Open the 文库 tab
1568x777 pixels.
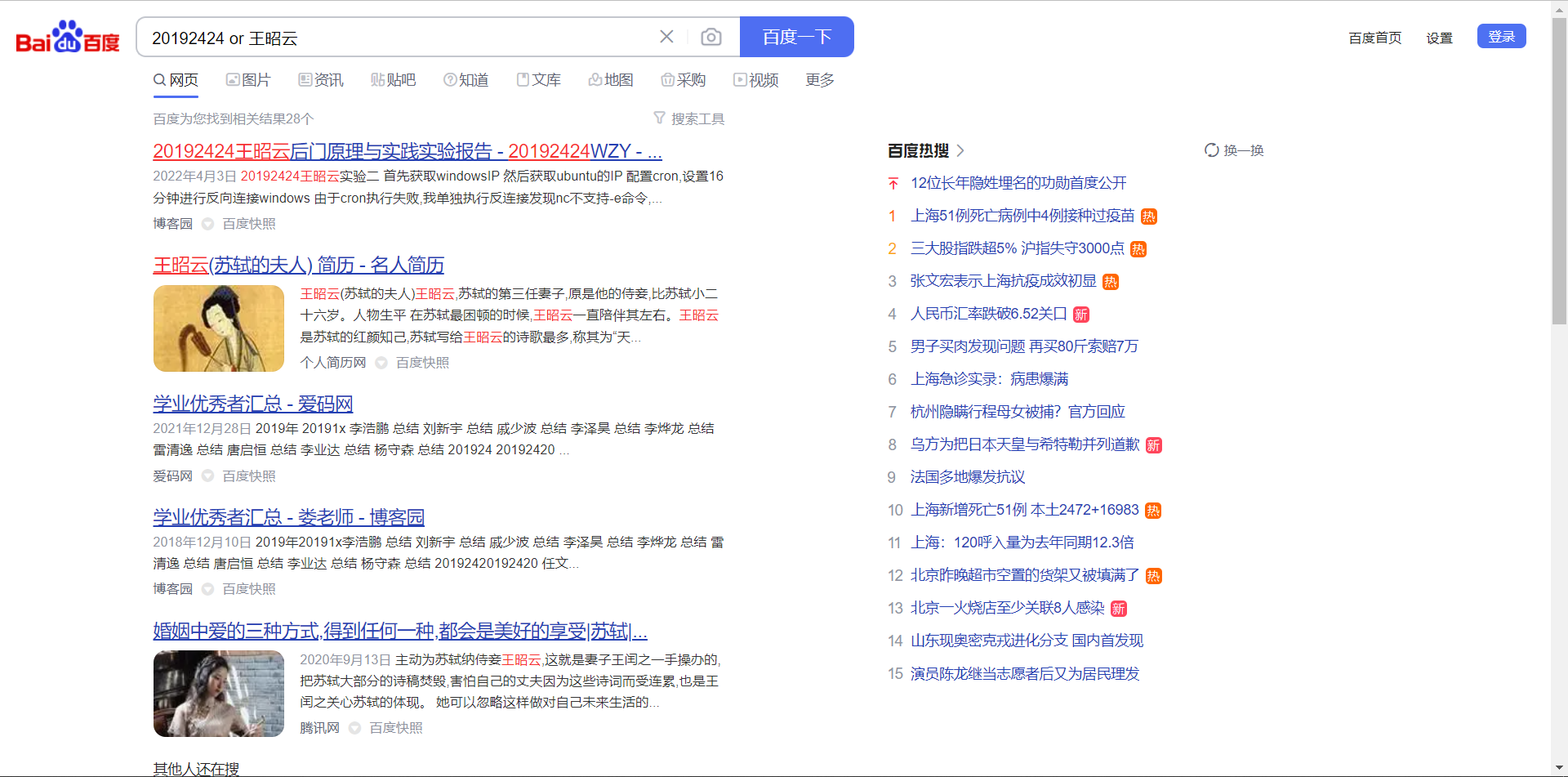[x=538, y=80]
